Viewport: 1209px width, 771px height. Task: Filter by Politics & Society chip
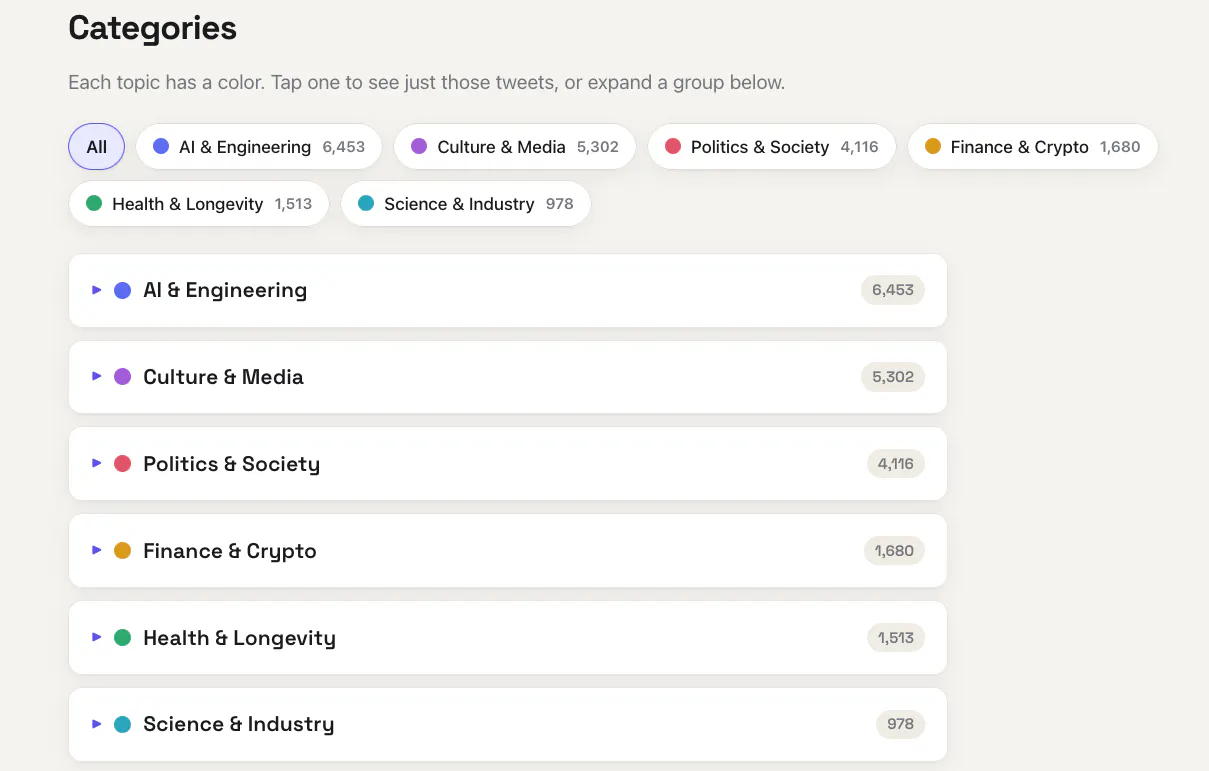[x=771, y=147]
